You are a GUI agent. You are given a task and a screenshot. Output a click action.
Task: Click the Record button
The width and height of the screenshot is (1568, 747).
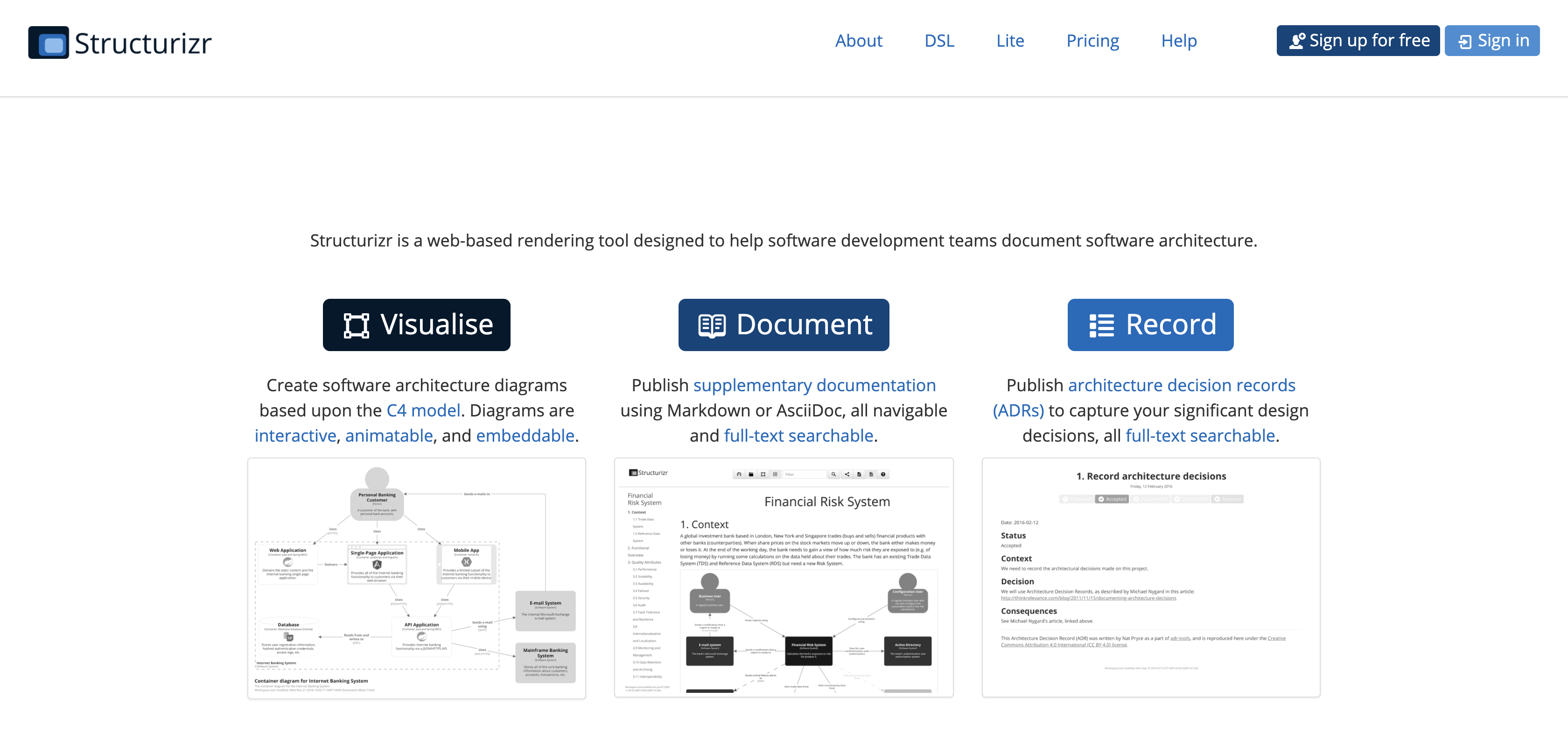[x=1150, y=324]
